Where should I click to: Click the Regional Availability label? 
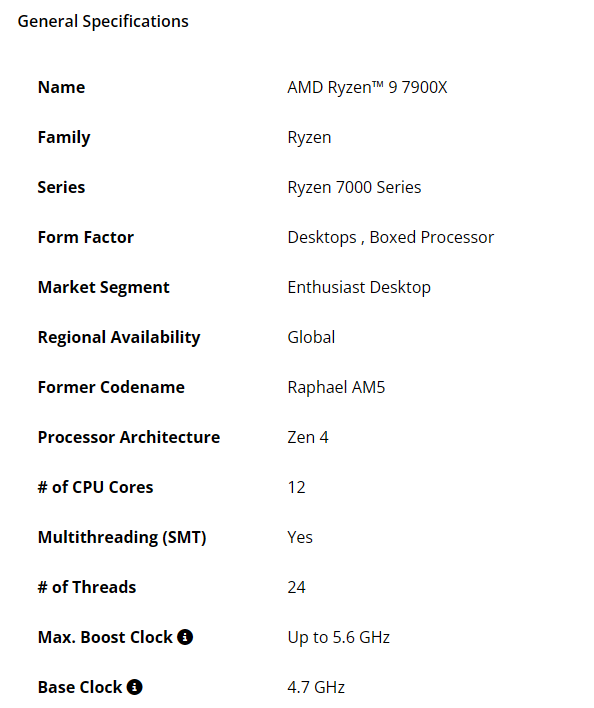point(119,338)
